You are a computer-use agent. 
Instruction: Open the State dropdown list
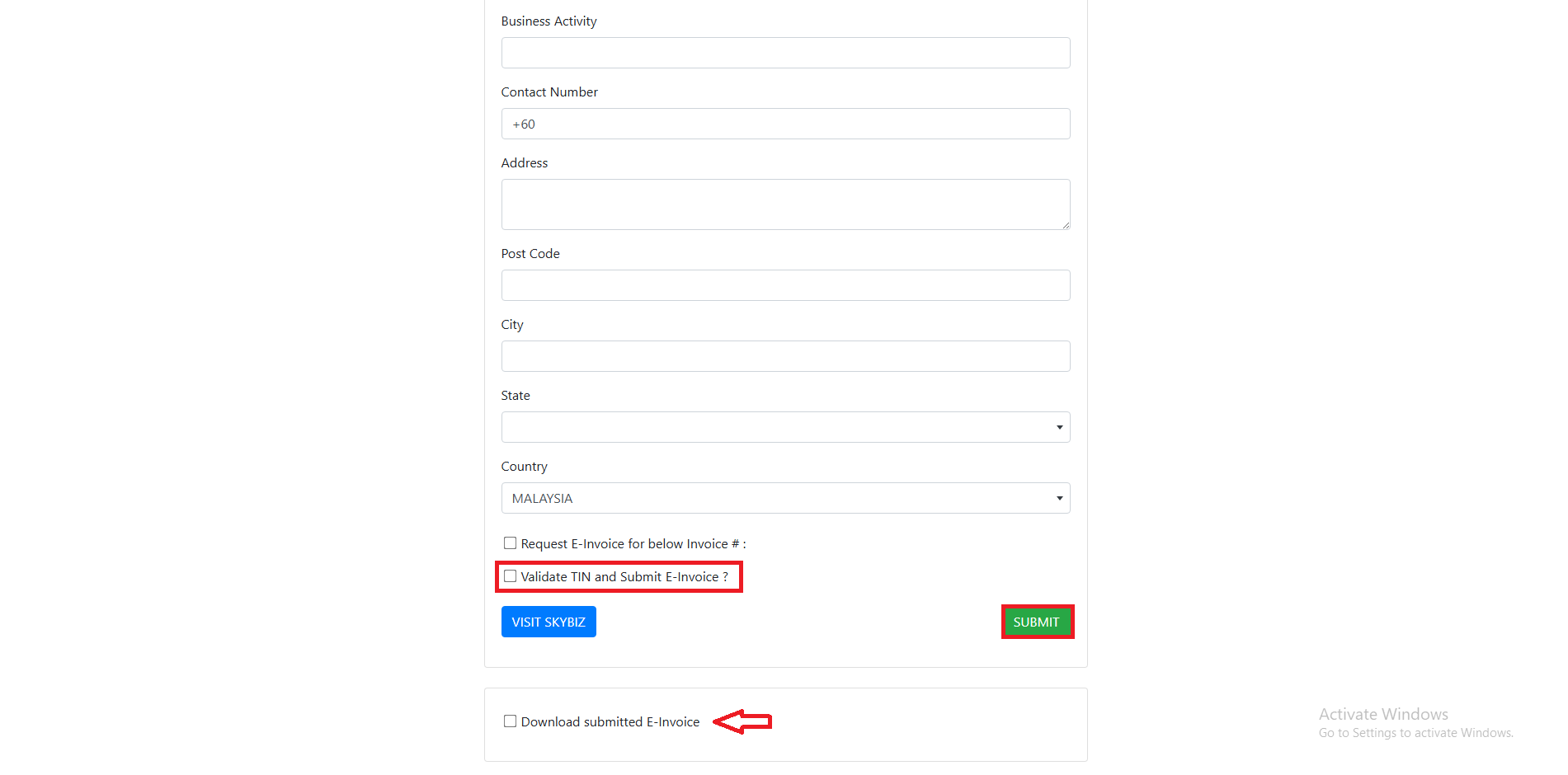(785, 427)
